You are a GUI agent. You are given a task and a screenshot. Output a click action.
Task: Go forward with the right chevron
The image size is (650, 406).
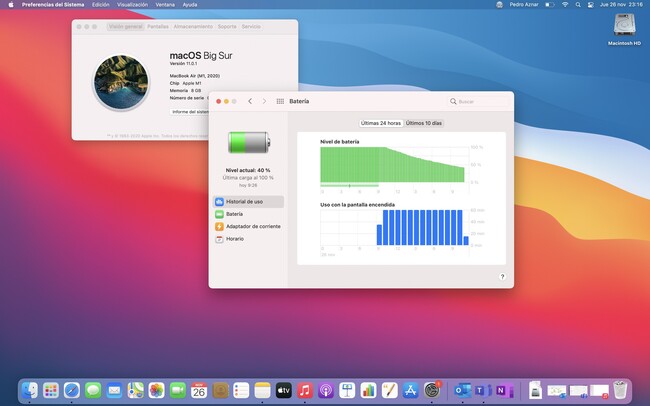tap(264, 101)
